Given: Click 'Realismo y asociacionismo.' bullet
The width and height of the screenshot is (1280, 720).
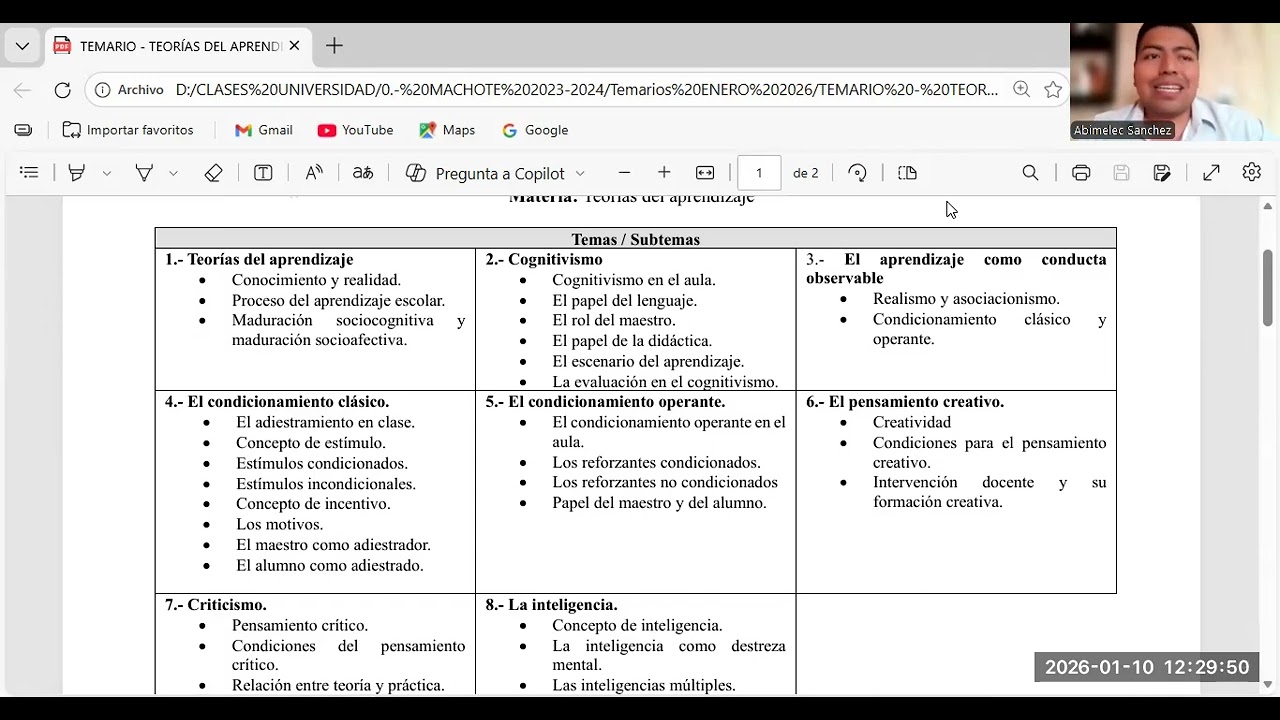Looking at the screenshot, I should 966,299.
